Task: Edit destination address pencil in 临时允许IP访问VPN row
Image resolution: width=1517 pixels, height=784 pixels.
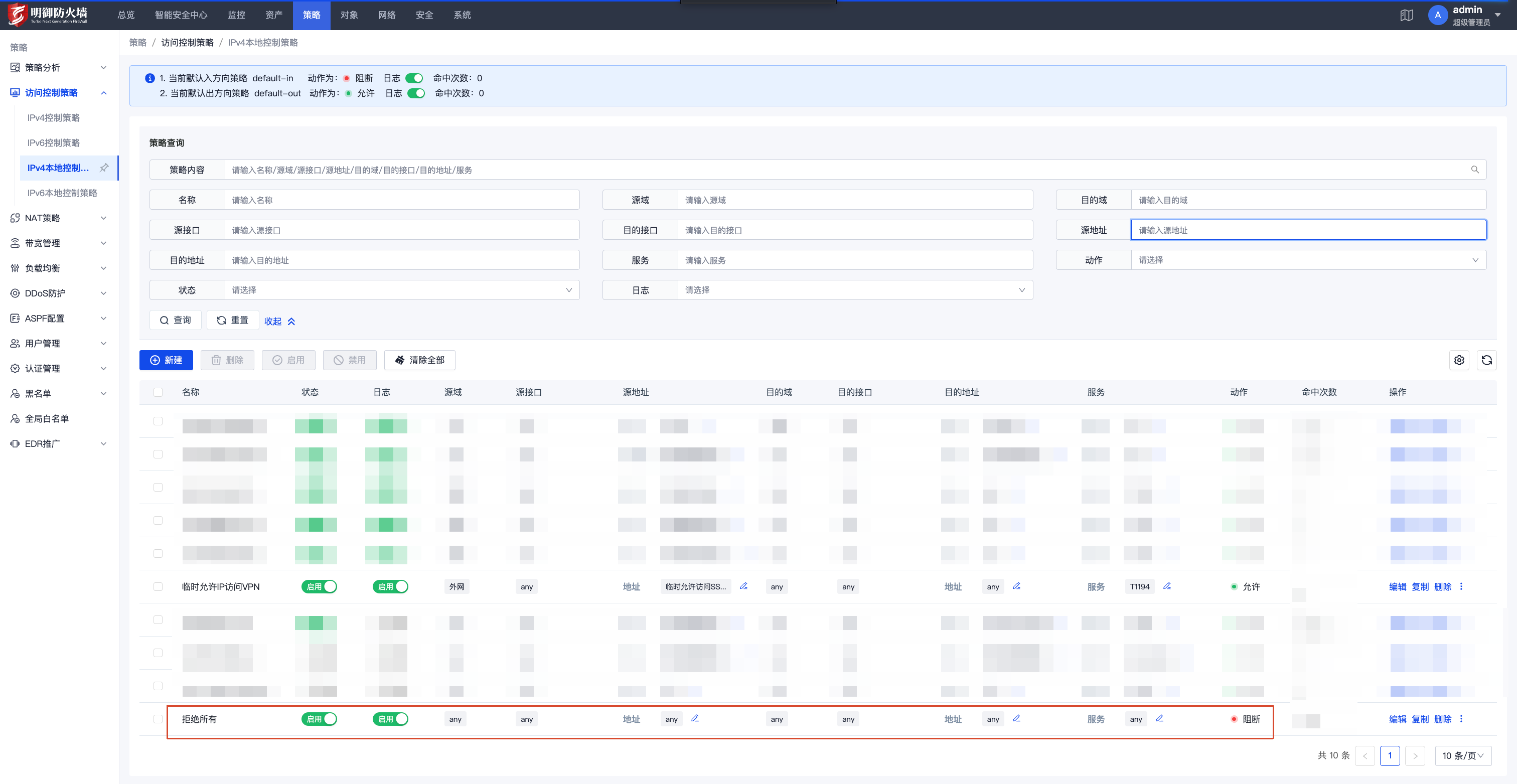Action: pyautogui.click(x=1016, y=585)
